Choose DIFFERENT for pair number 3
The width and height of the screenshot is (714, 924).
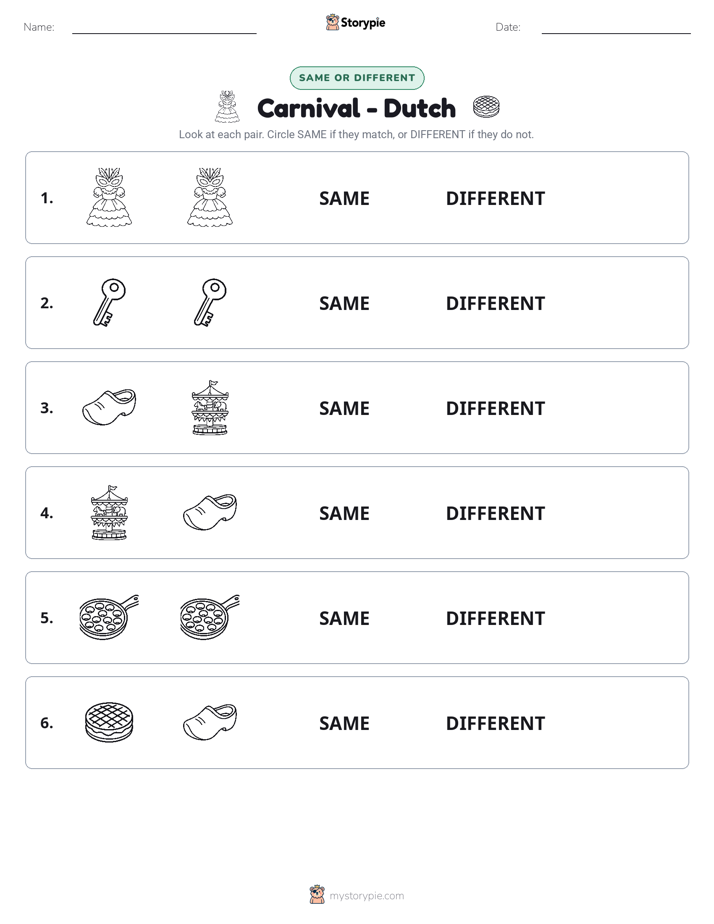(x=495, y=408)
